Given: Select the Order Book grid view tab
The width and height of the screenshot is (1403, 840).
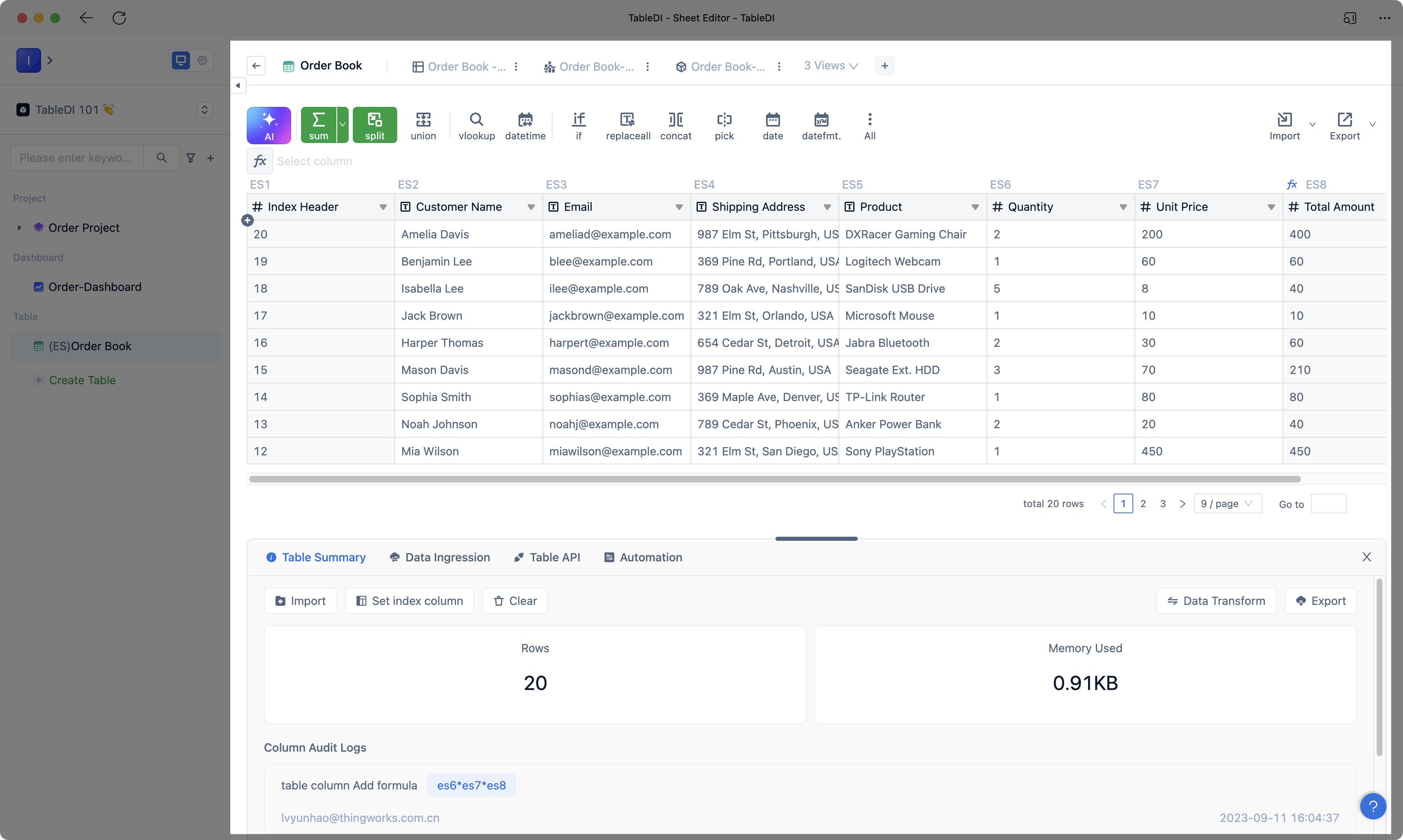Looking at the screenshot, I should (x=458, y=67).
